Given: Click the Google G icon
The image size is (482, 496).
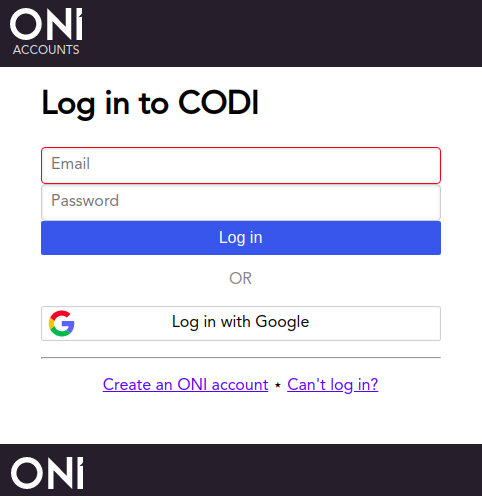Looking at the screenshot, I should (61, 323).
